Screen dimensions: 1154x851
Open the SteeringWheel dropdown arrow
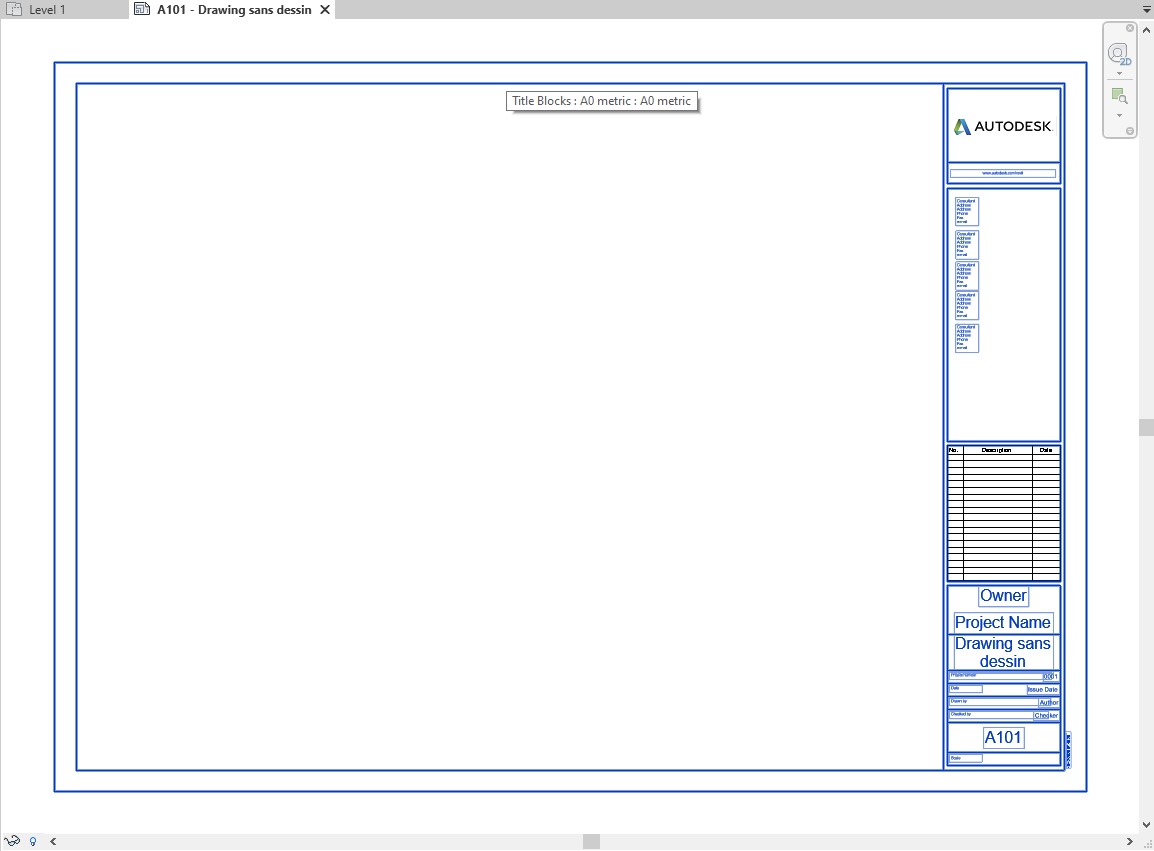(1117, 71)
